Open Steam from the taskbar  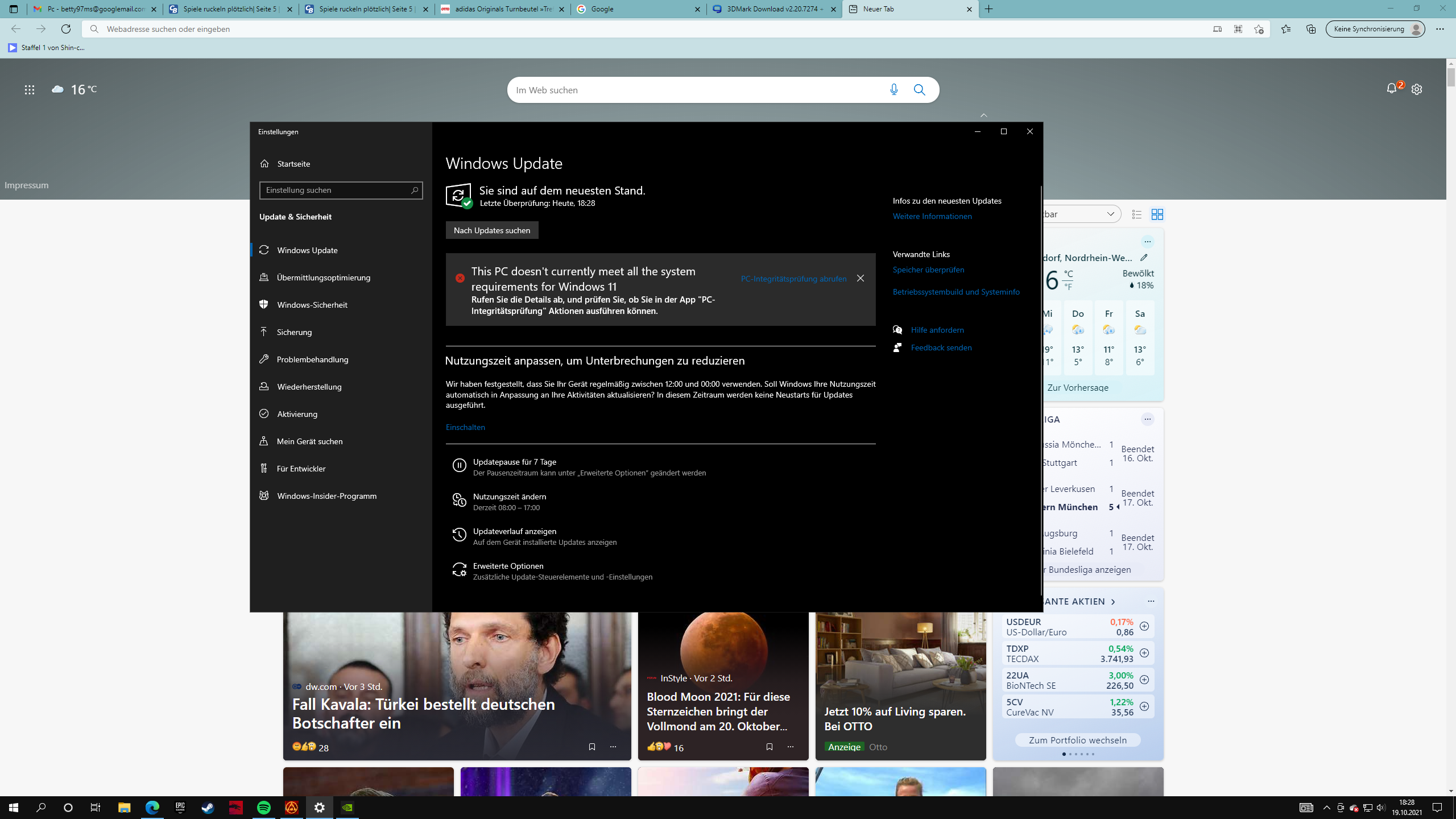click(x=208, y=808)
